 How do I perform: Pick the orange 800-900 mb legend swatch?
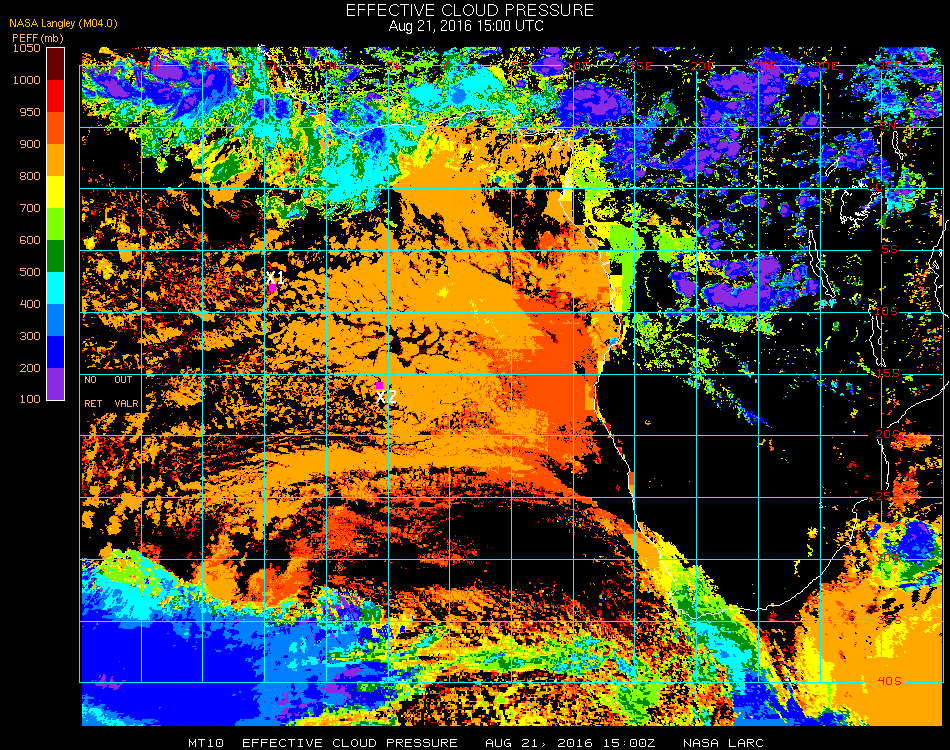55,160
